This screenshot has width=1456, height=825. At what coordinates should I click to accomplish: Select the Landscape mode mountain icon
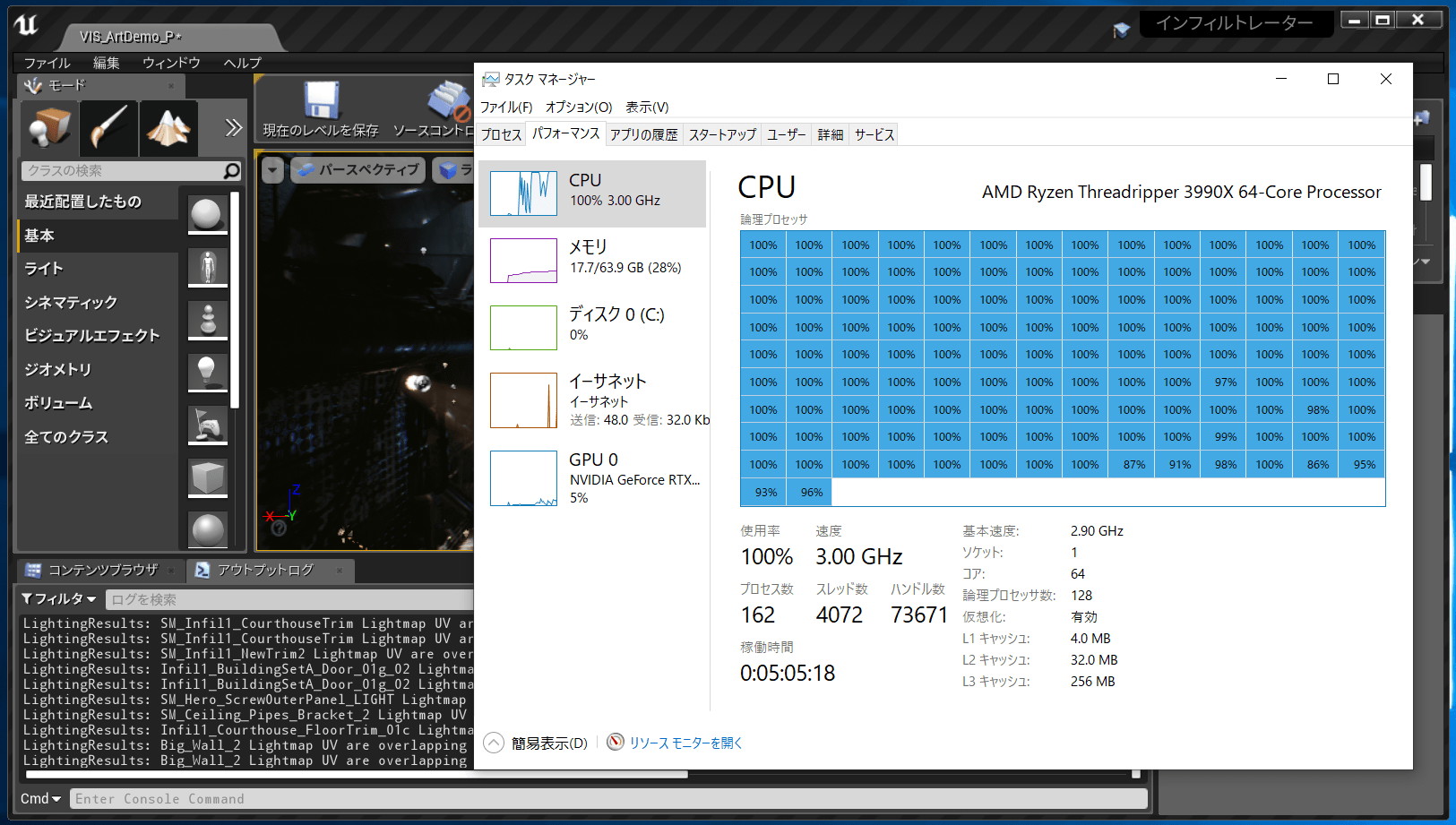point(168,128)
